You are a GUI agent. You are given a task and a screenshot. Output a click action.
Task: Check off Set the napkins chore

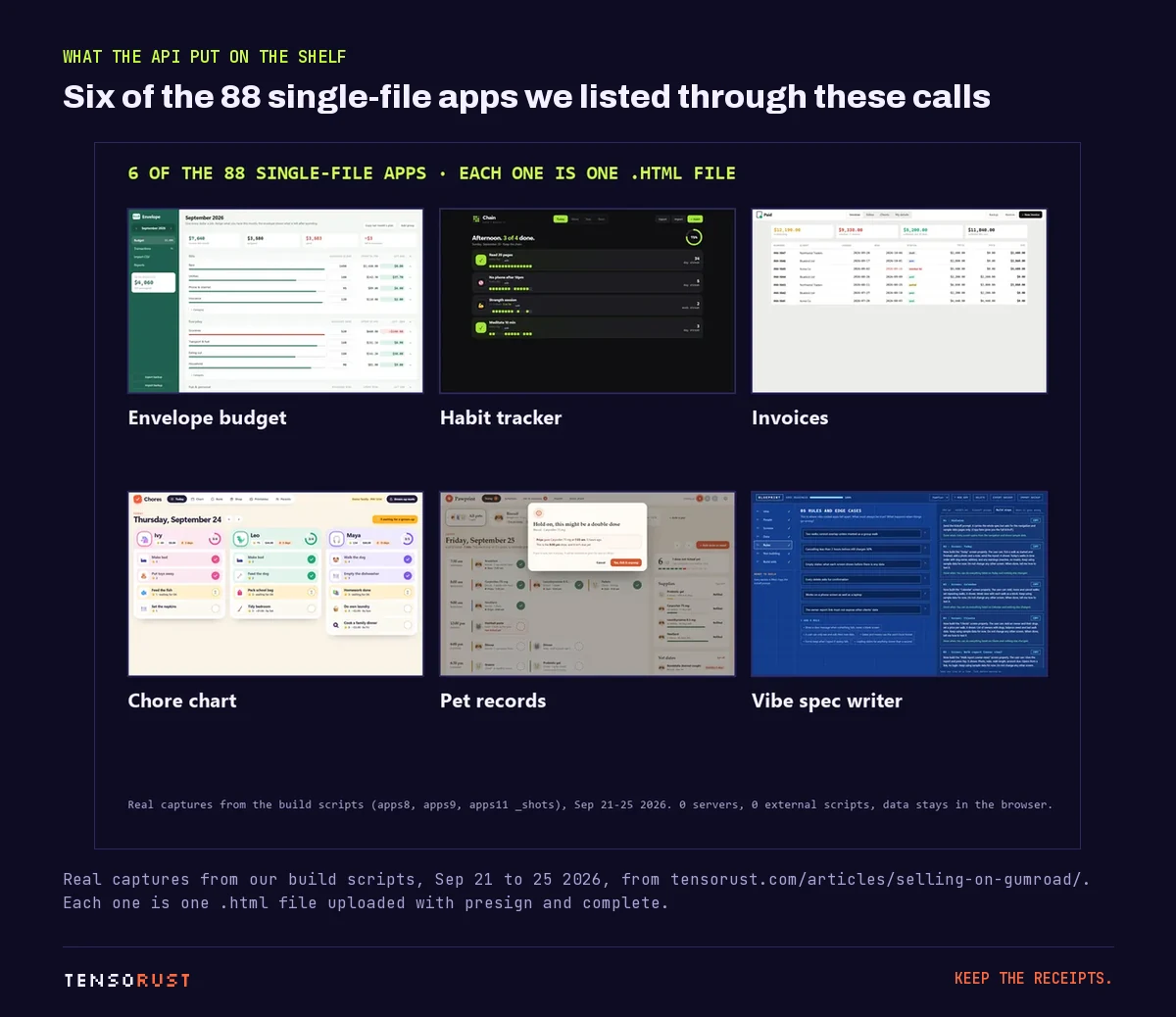[x=216, y=608]
